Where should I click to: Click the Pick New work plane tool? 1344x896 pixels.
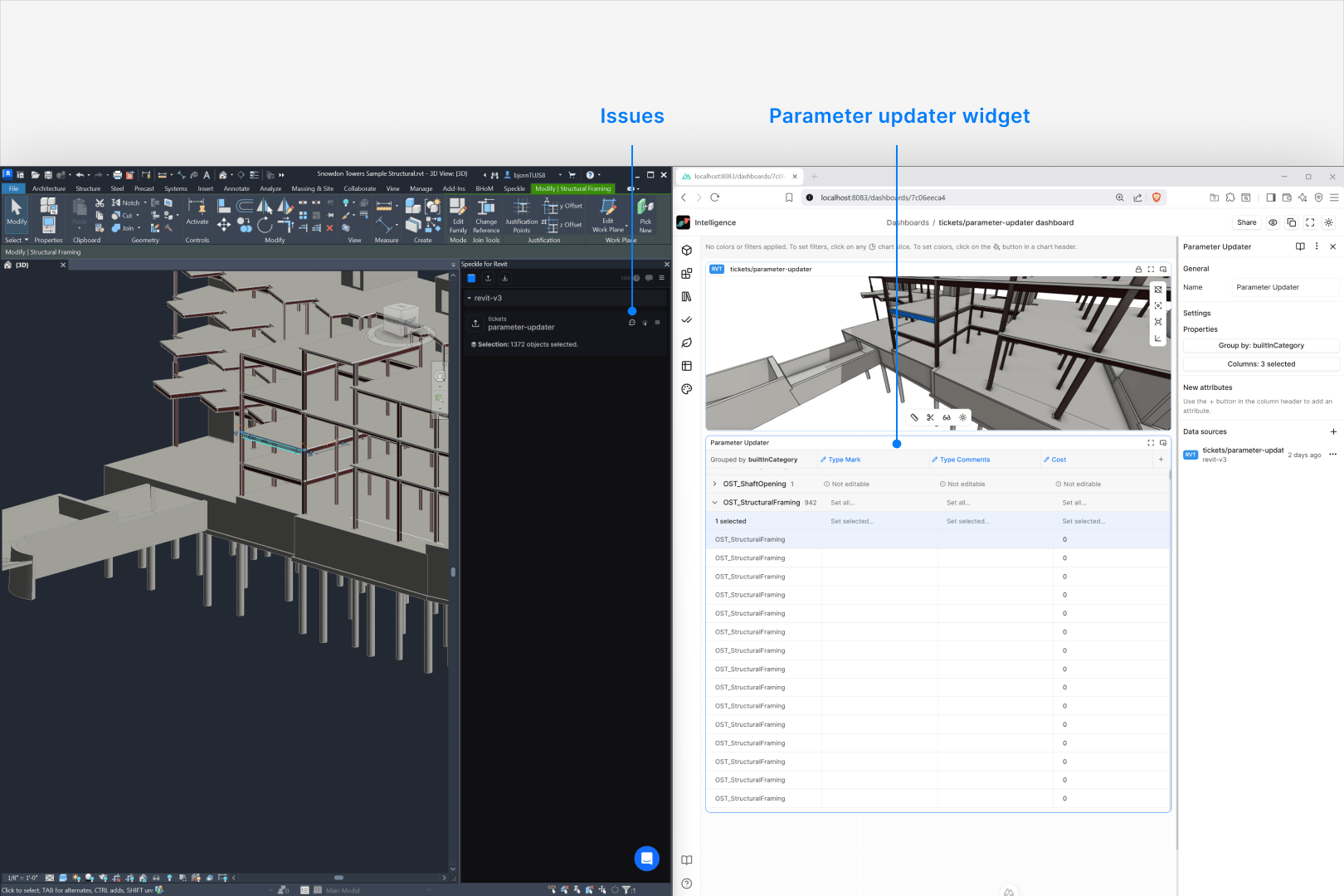645,216
